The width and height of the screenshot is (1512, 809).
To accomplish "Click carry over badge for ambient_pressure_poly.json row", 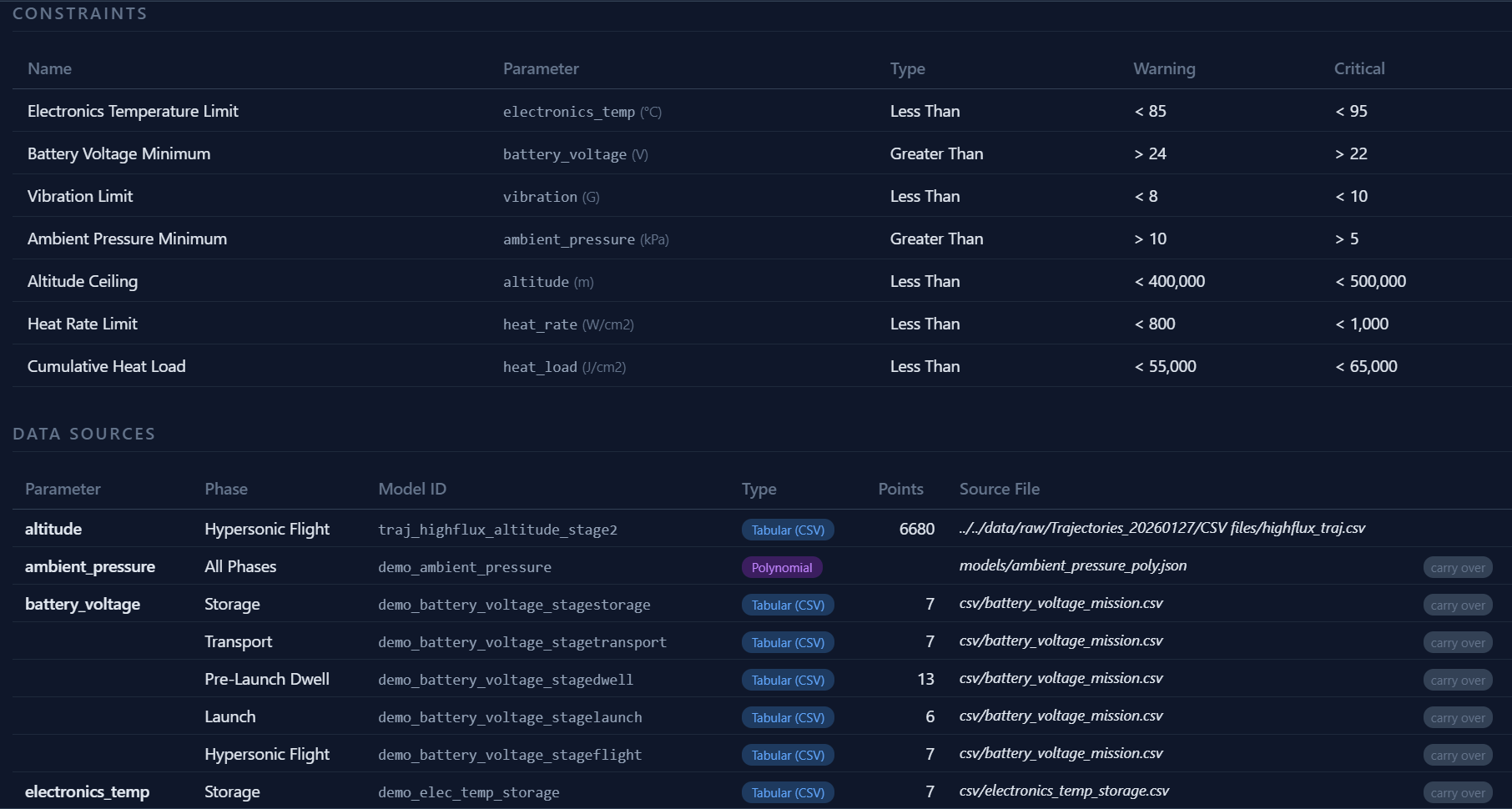I will (x=1457, y=568).
